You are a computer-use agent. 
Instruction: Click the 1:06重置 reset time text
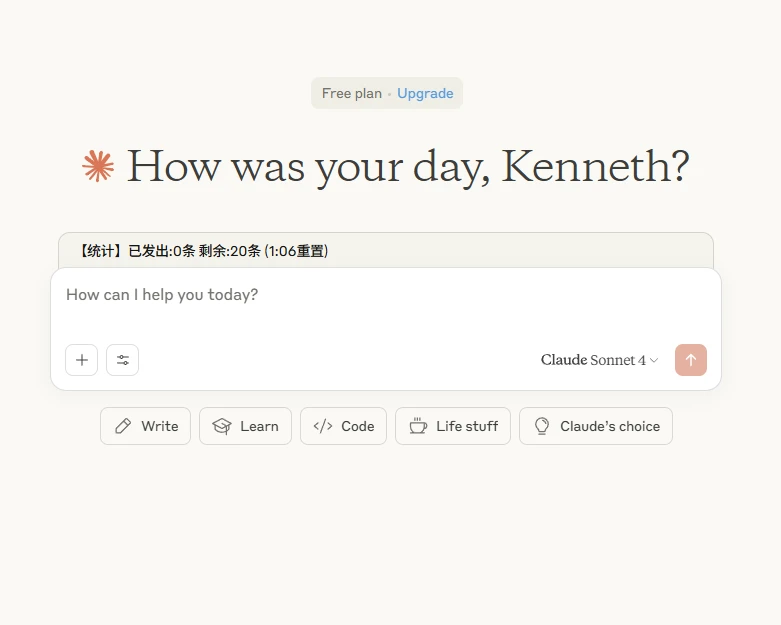pos(296,251)
